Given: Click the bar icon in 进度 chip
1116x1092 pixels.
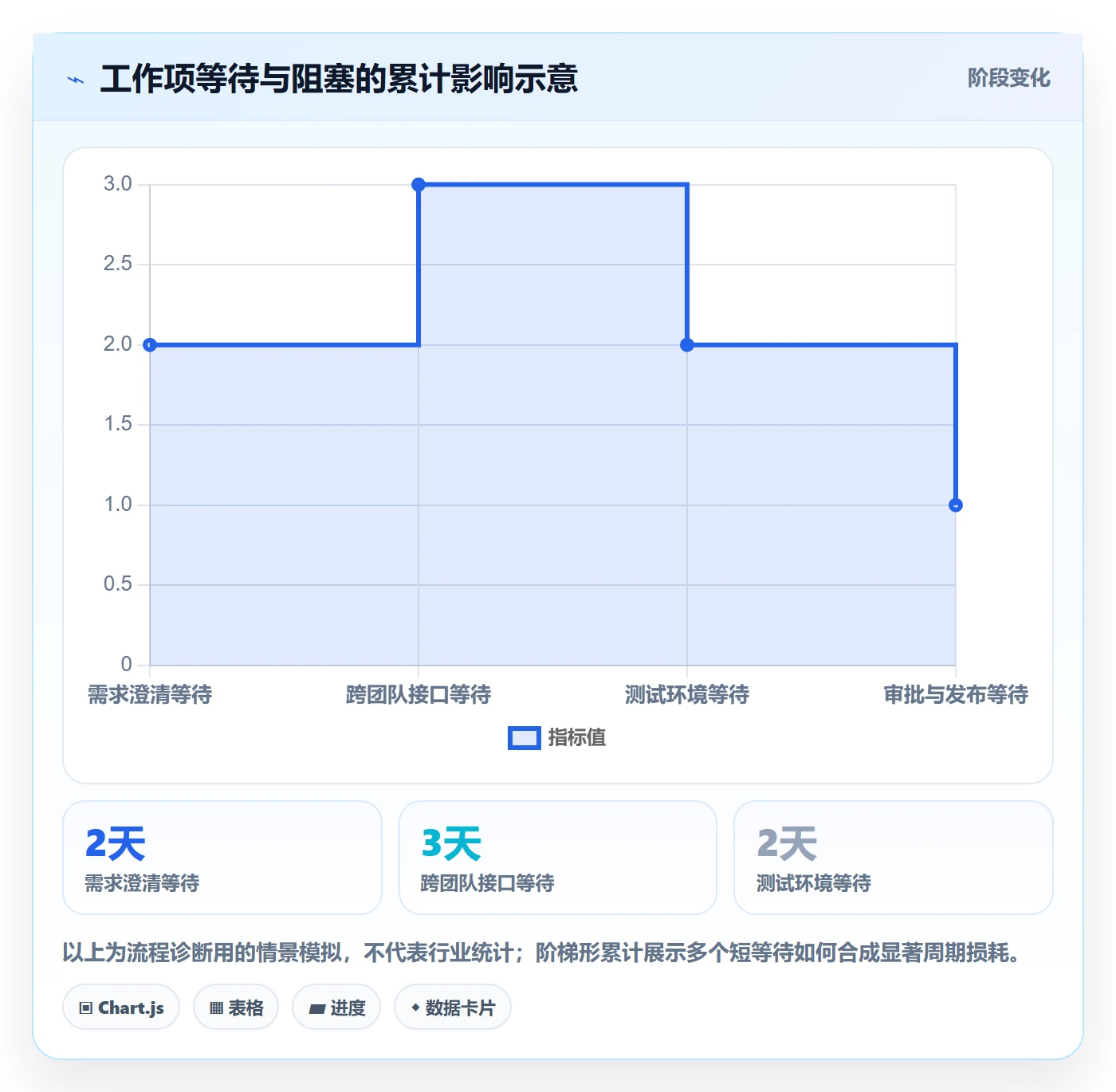Looking at the screenshot, I should pyautogui.click(x=316, y=1009).
